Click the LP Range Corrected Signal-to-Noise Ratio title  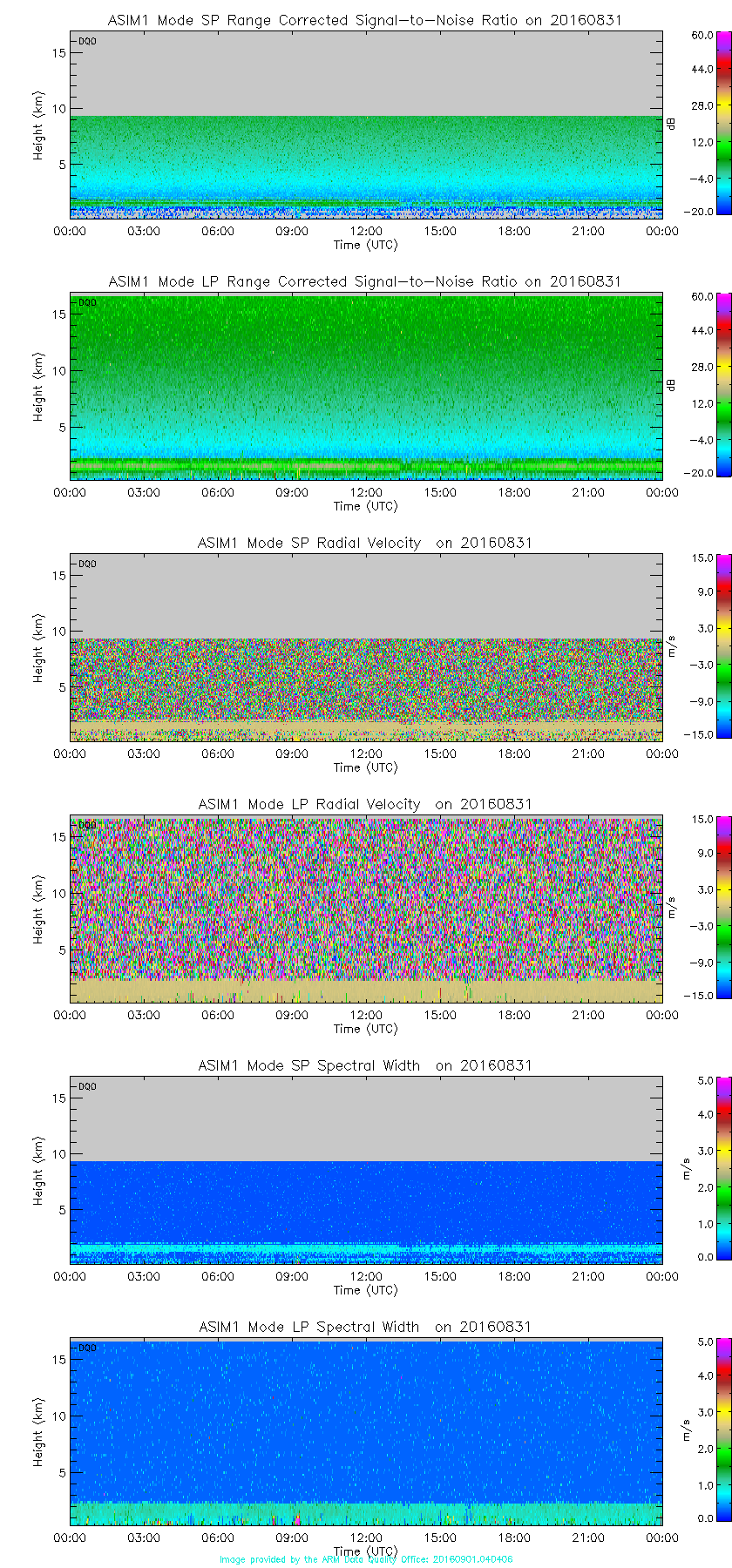tap(365, 281)
